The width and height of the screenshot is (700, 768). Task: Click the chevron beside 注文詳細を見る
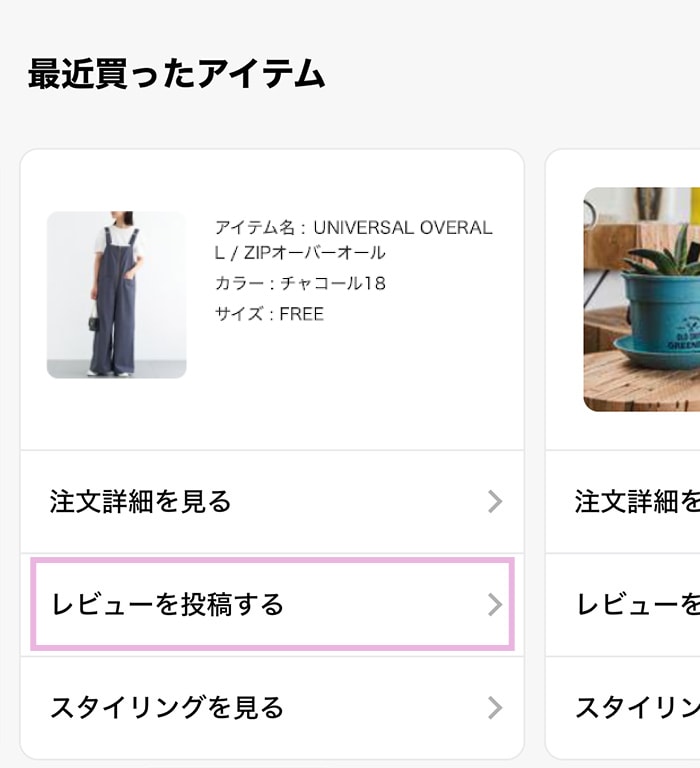pyautogui.click(x=494, y=501)
